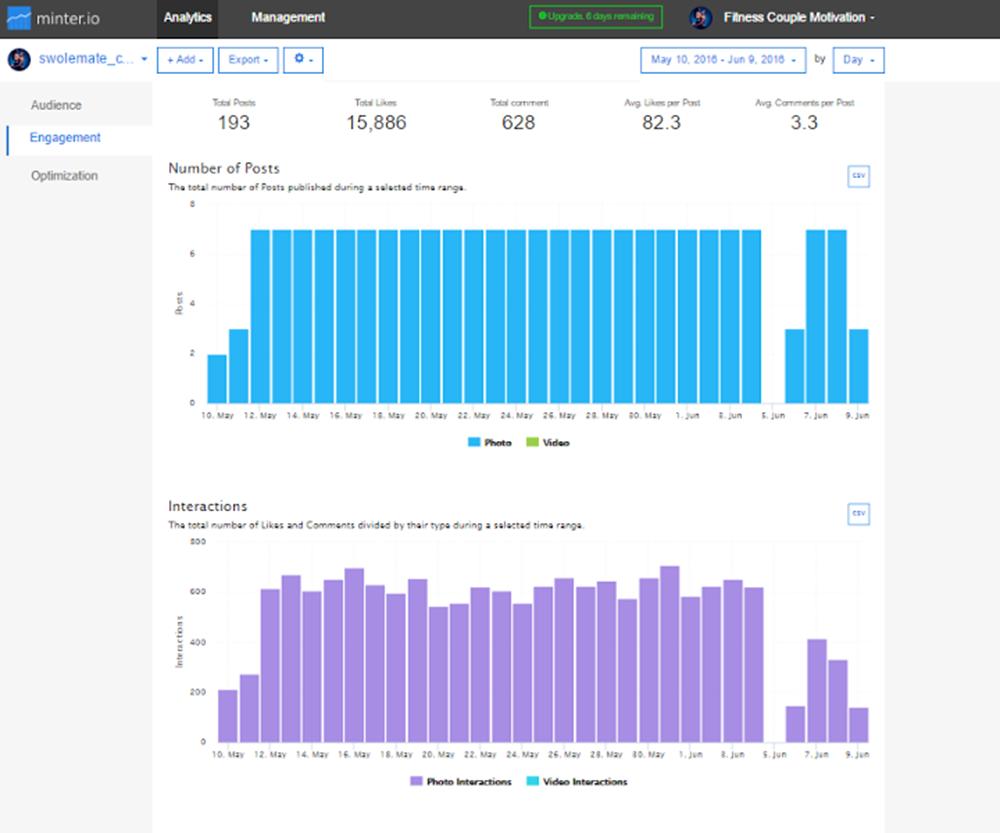This screenshot has height=833, width=1000.
Task: Switch to the Management tab
Action: coord(288,18)
